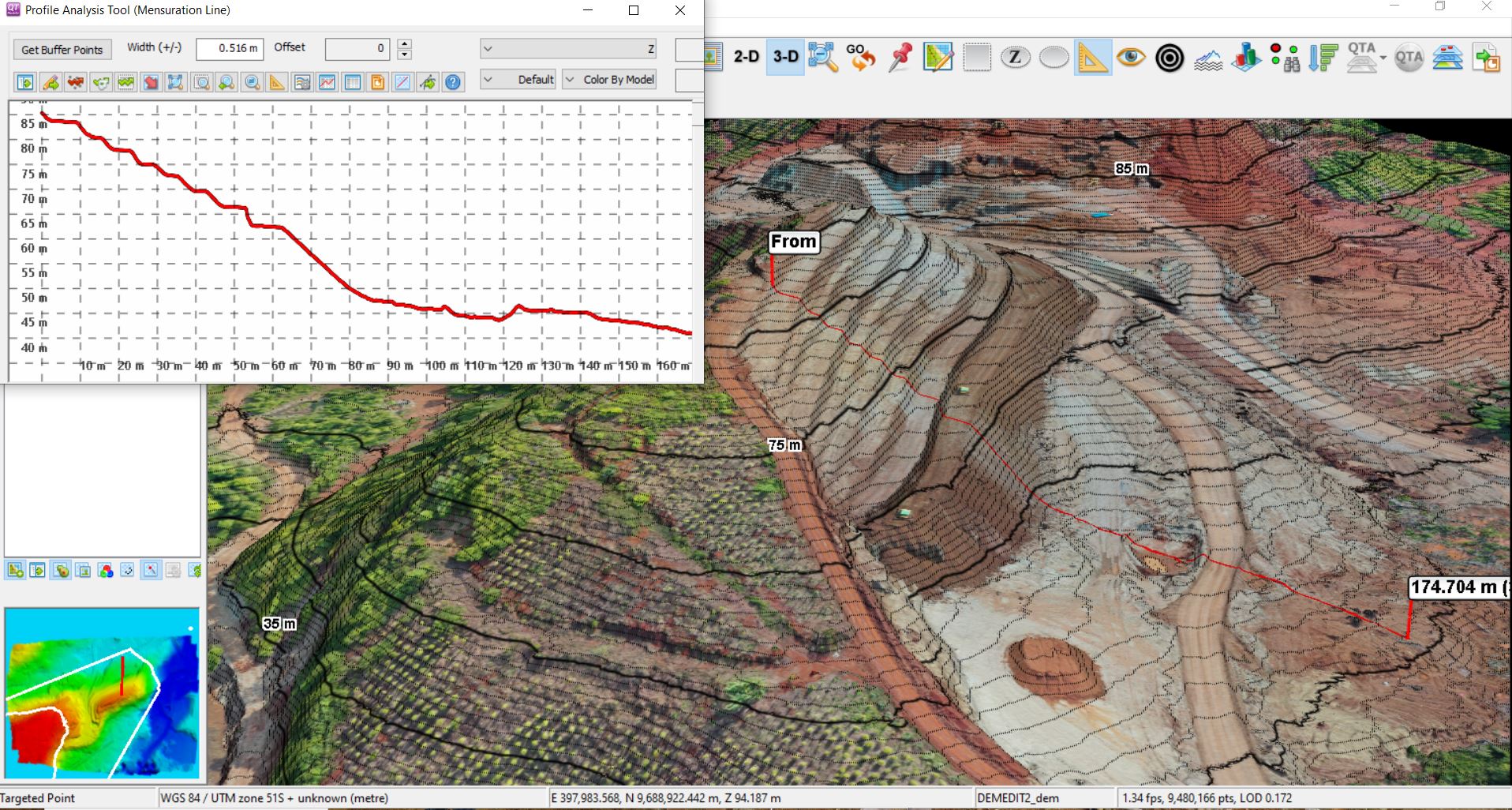1512x810 pixels.
Task: Open the contour generation tool
Action: (x=938, y=57)
